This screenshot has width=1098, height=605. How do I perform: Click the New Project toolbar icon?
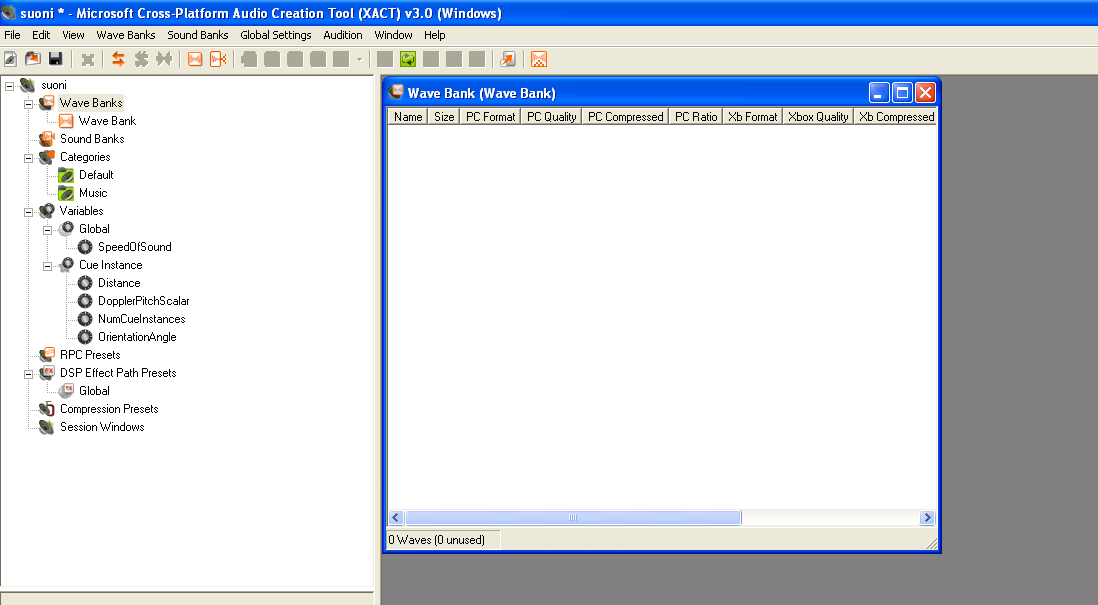[x=11, y=60]
